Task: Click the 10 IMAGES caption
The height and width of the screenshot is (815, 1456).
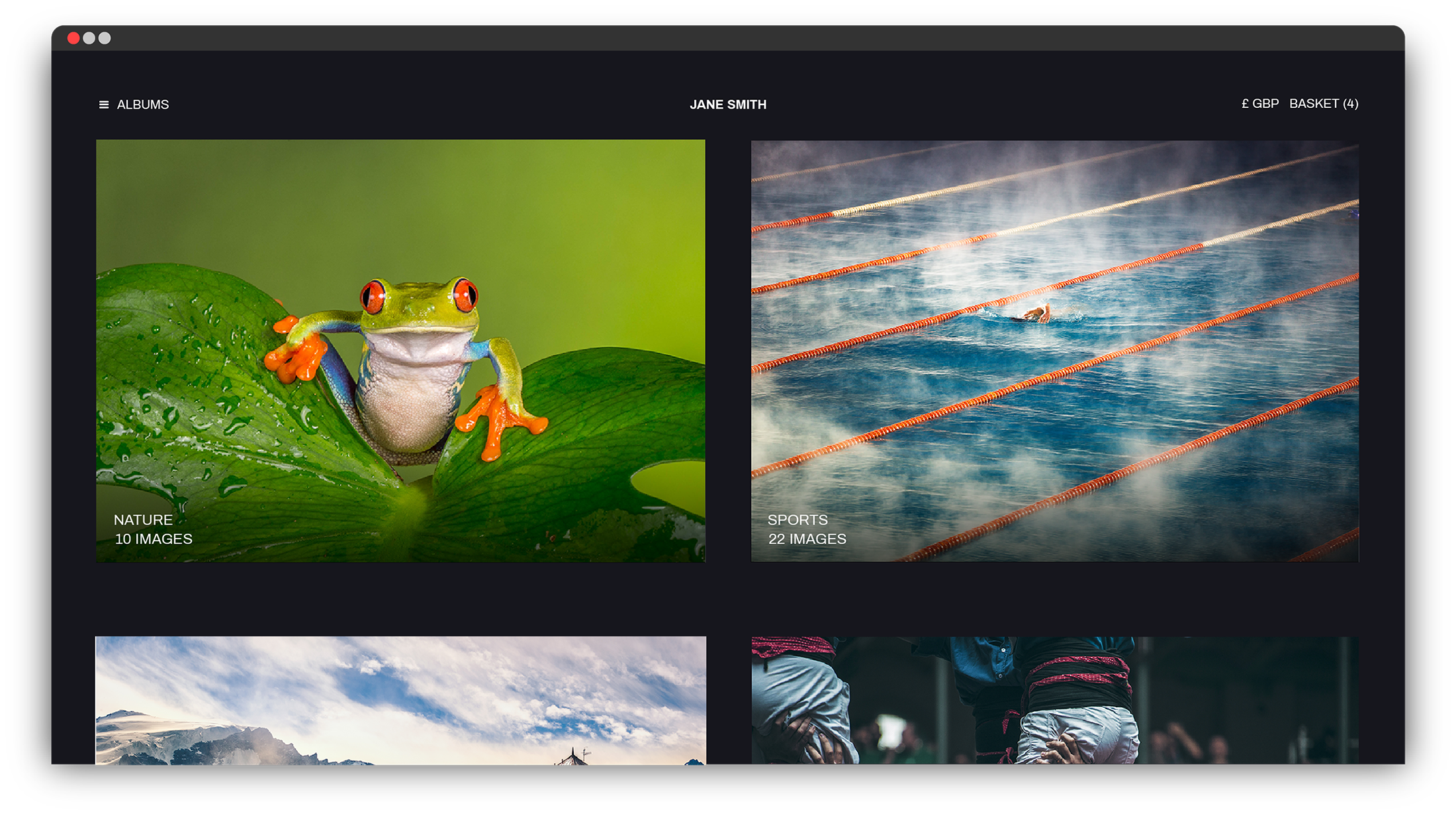Action: coord(154,539)
